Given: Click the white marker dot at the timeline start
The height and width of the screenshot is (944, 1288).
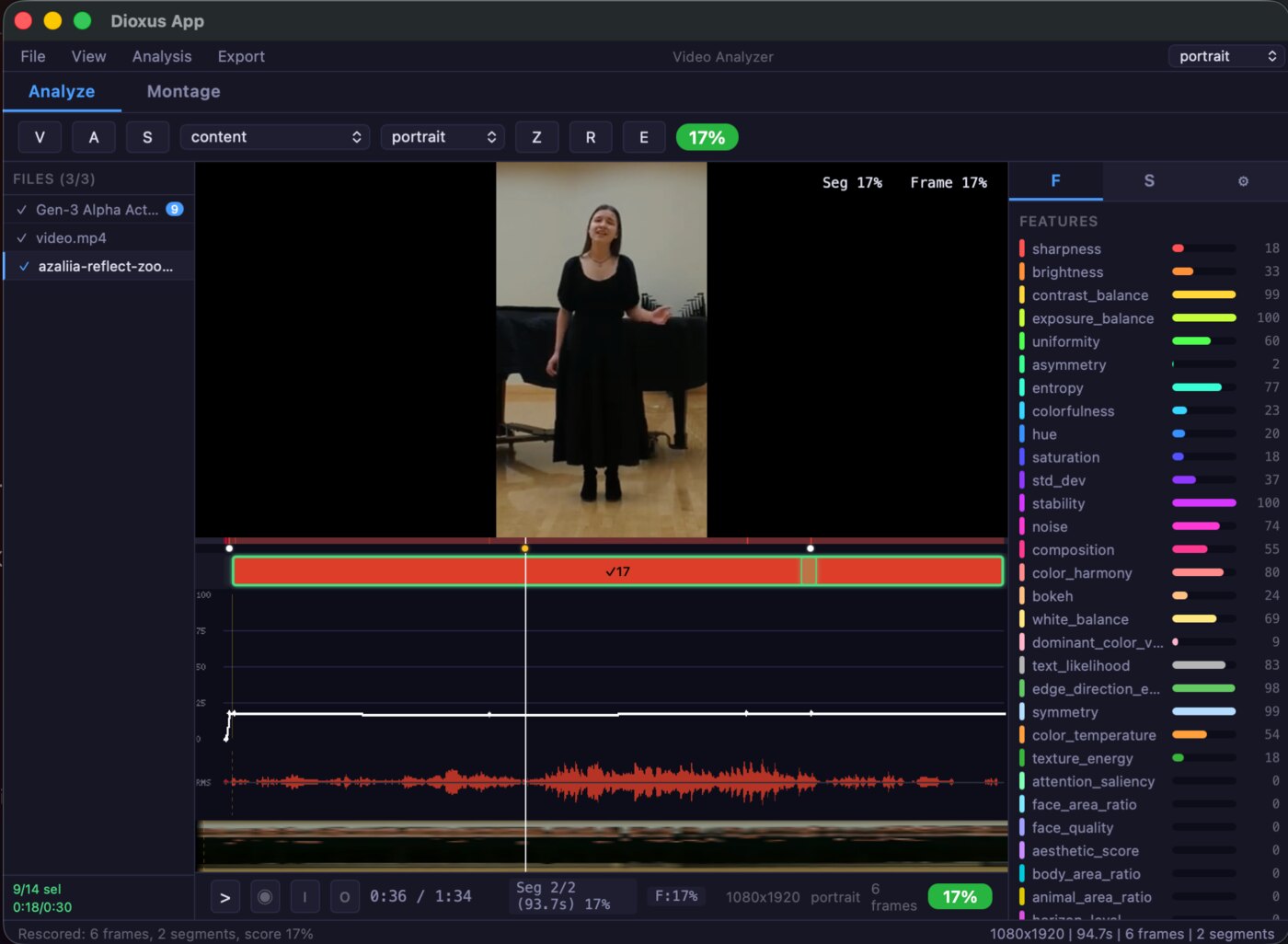Looking at the screenshot, I should (x=229, y=548).
